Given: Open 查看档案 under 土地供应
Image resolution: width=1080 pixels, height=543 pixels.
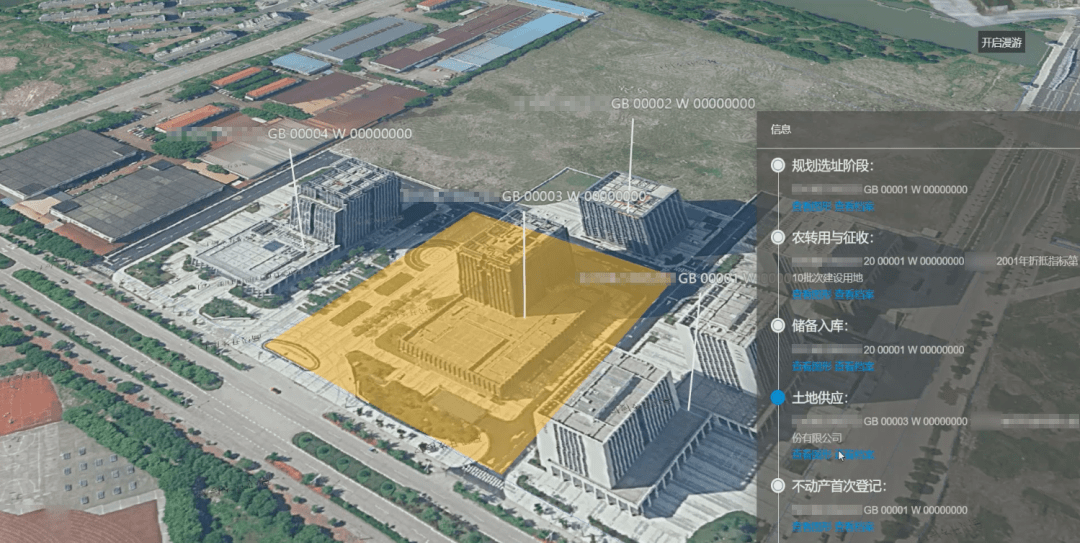Looking at the screenshot, I should [x=854, y=454].
